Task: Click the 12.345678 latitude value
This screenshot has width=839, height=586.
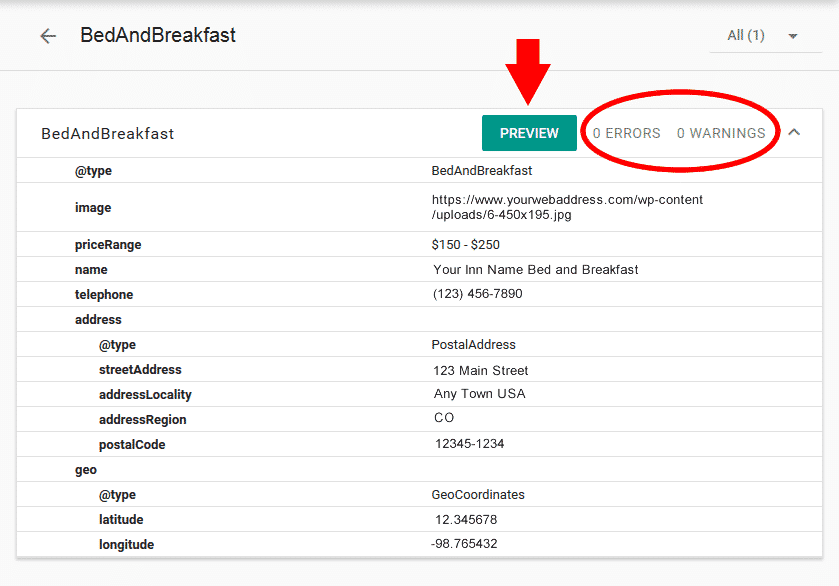Action: (466, 520)
